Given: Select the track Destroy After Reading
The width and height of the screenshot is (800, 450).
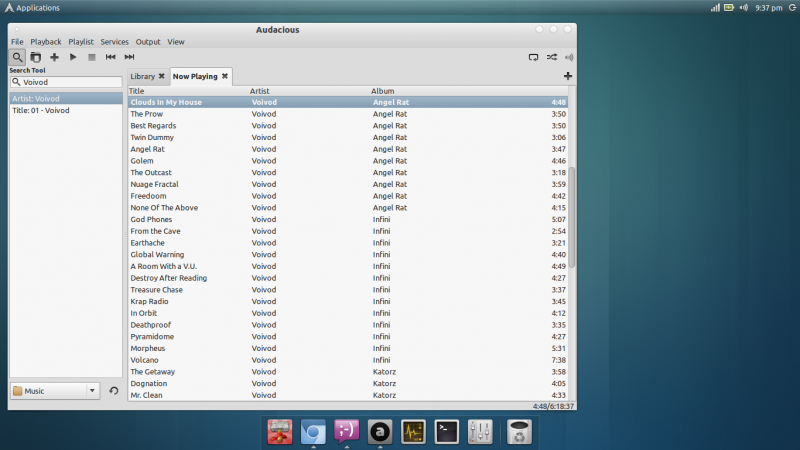Looking at the screenshot, I should click(347, 279).
